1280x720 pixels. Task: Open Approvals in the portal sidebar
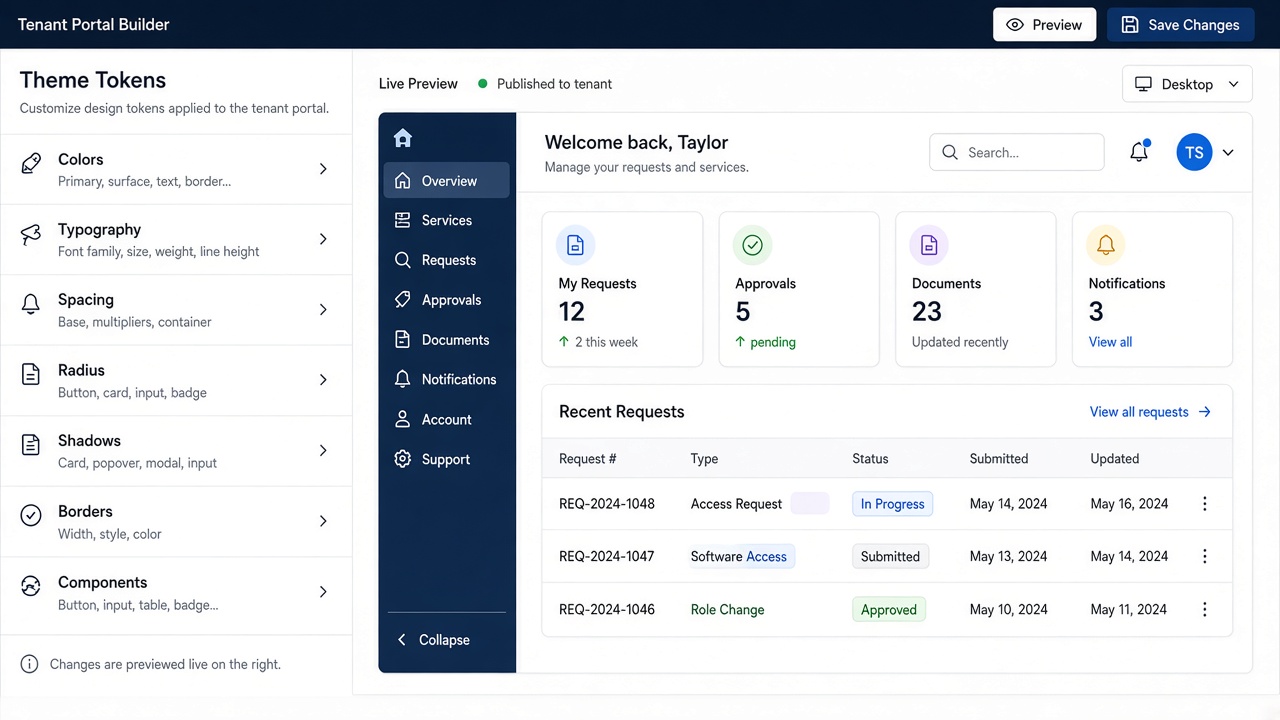(x=446, y=300)
